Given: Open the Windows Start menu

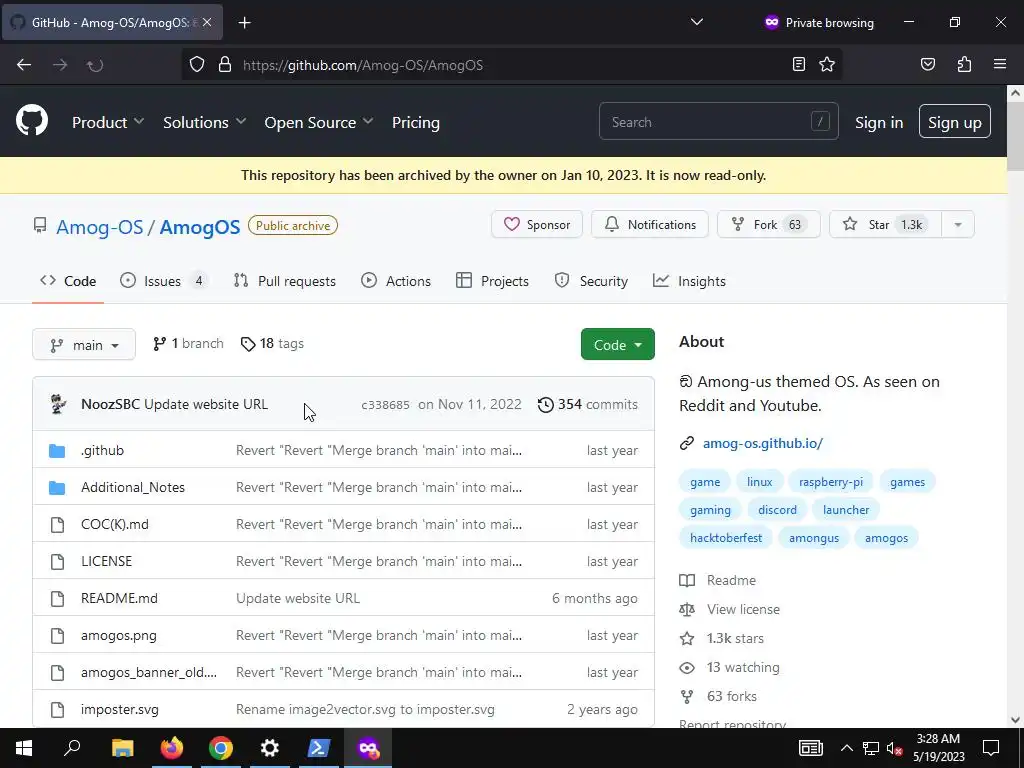Looking at the screenshot, I should coord(24,748).
